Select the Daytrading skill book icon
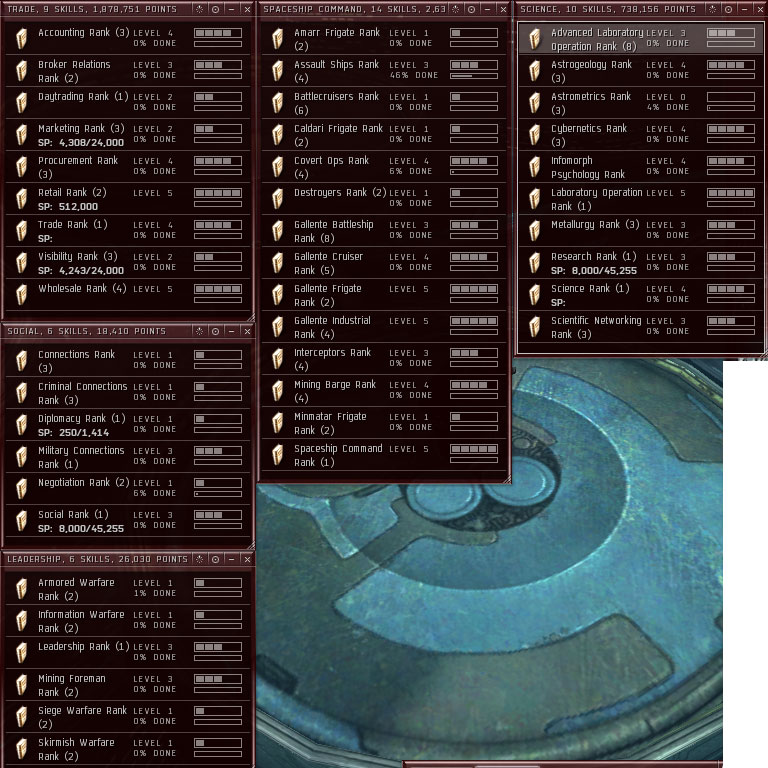 pos(21,102)
